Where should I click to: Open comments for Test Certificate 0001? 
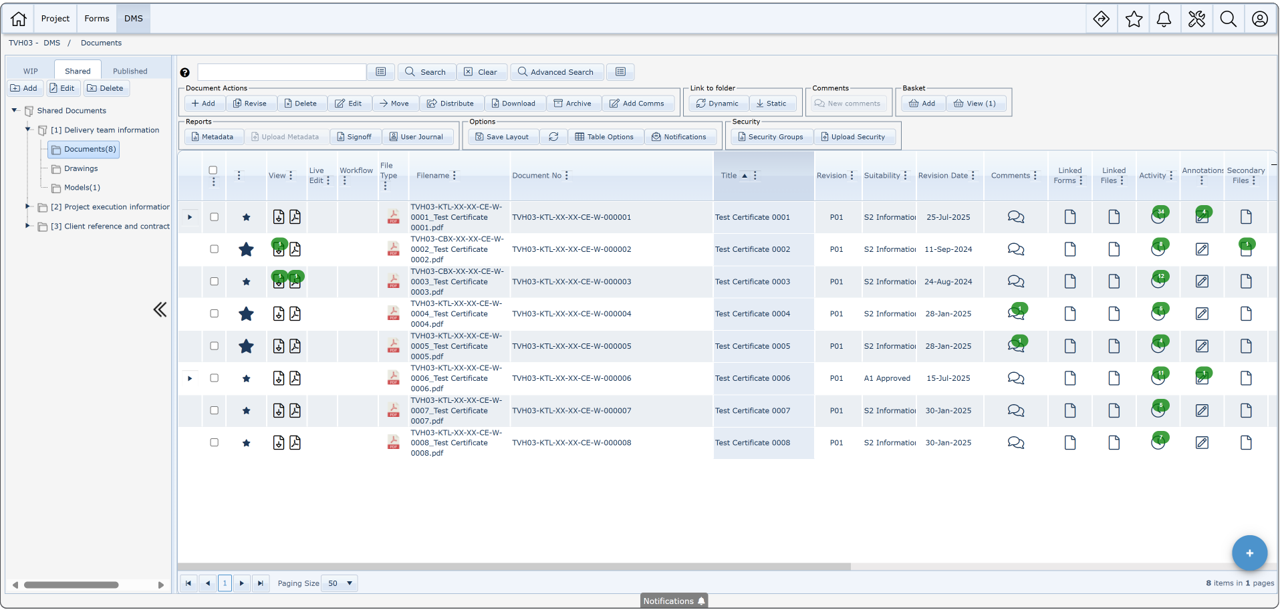click(x=1016, y=217)
